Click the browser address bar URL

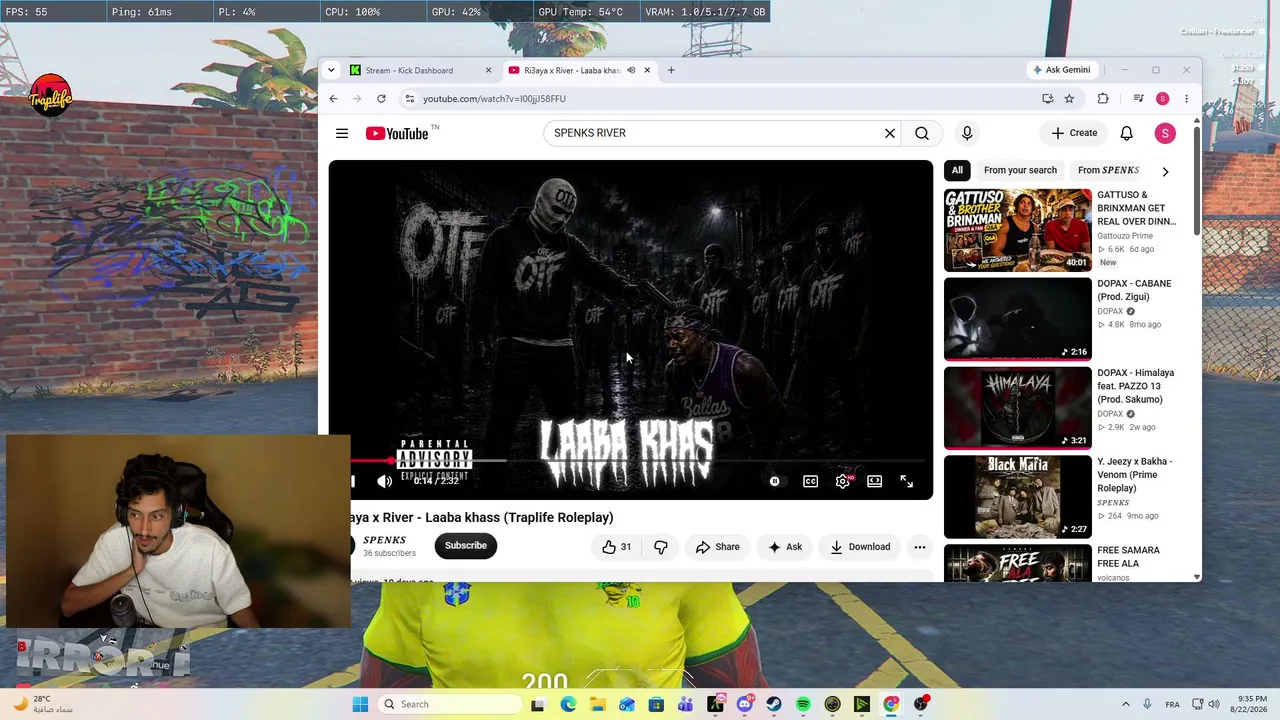coord(494,99)
